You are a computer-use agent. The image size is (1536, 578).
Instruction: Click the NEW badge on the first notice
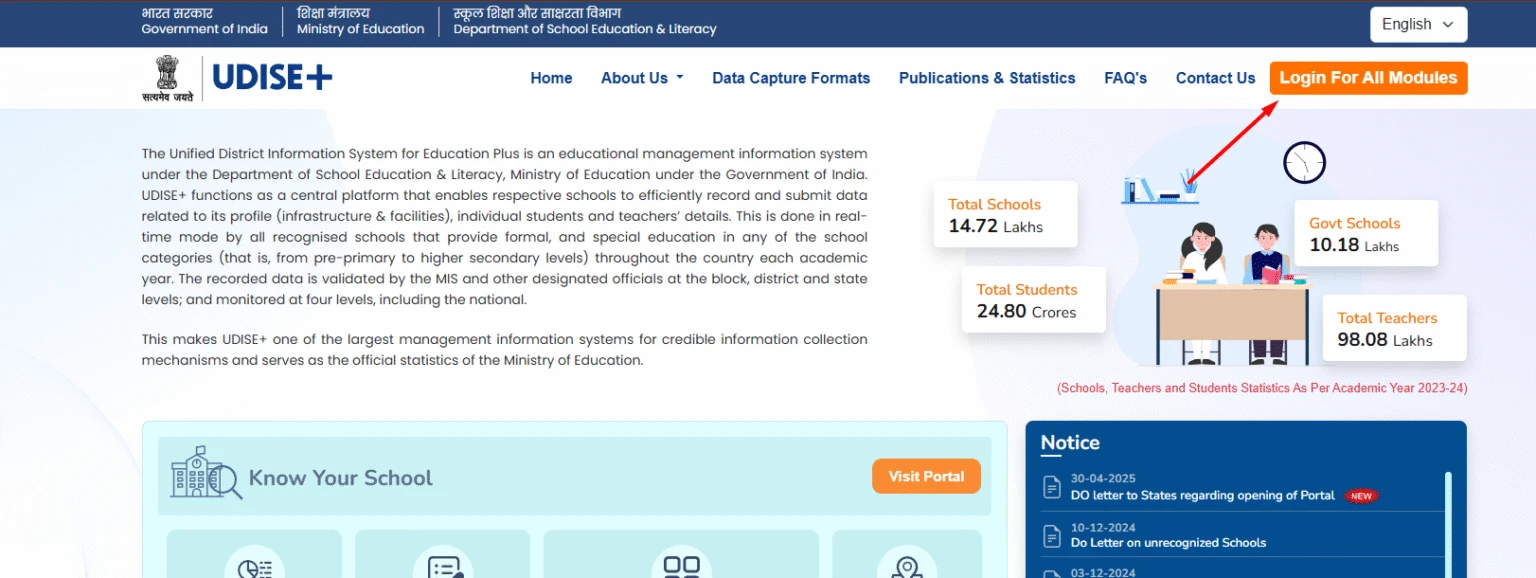(x=1360, y=495)
